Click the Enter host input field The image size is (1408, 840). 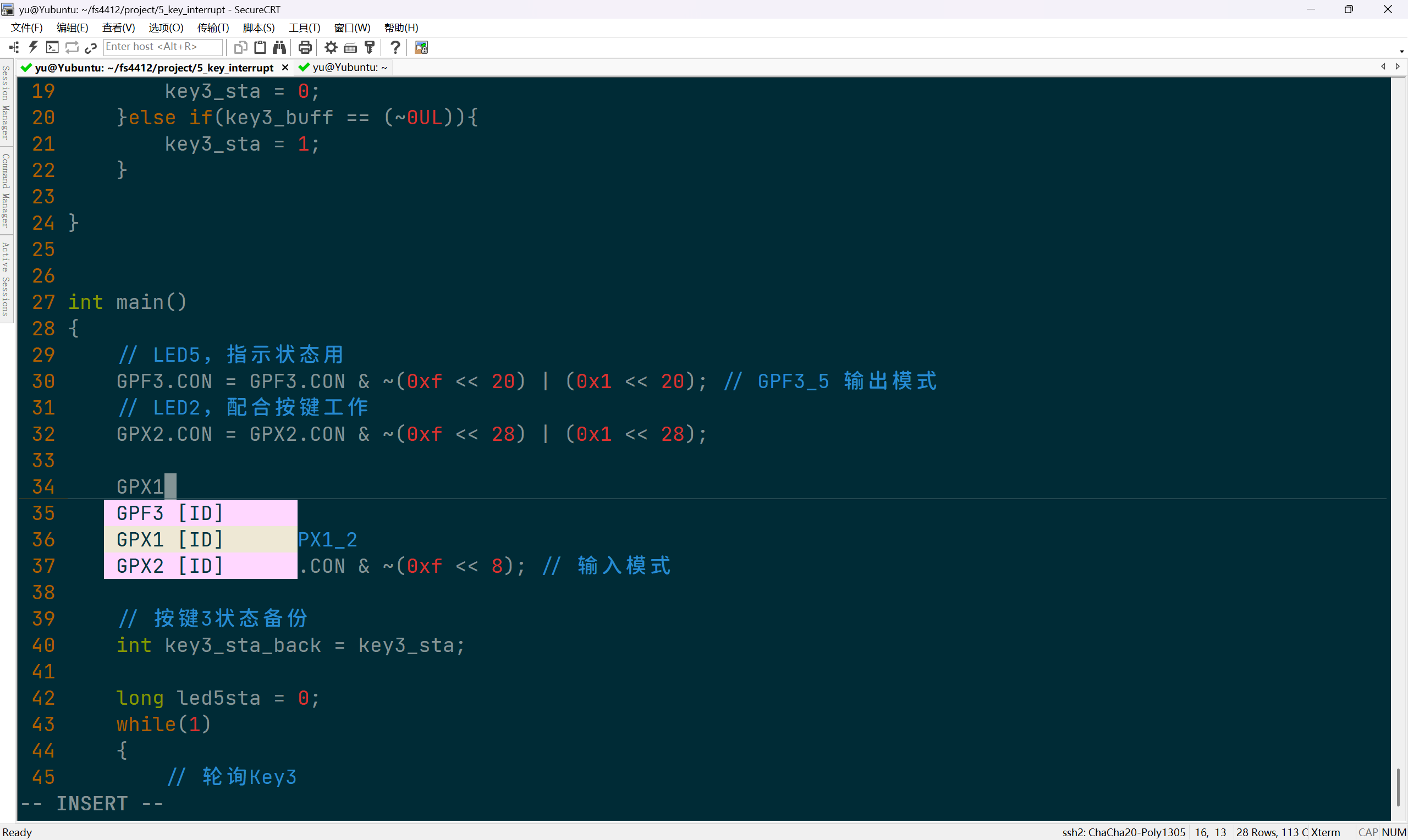[x=162, y=47]
